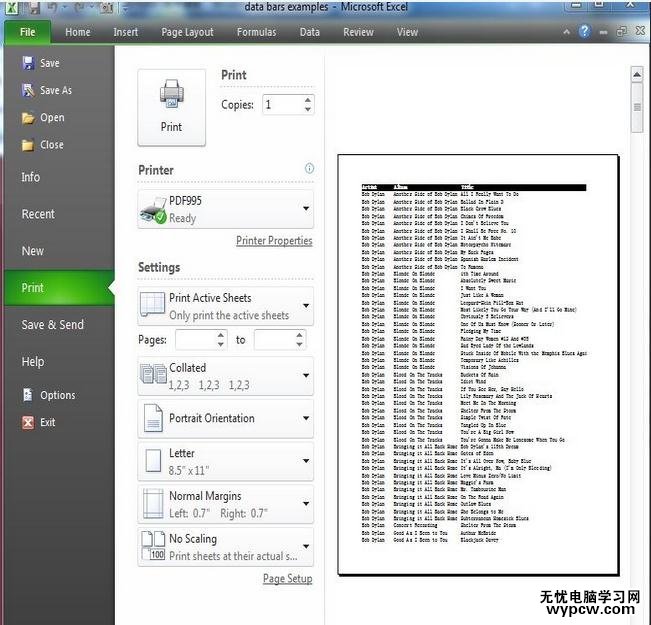The width and height of the screenshot is (651, 625).
Task: Switch to the Insert tab
Action: click(x=125, y=32)
